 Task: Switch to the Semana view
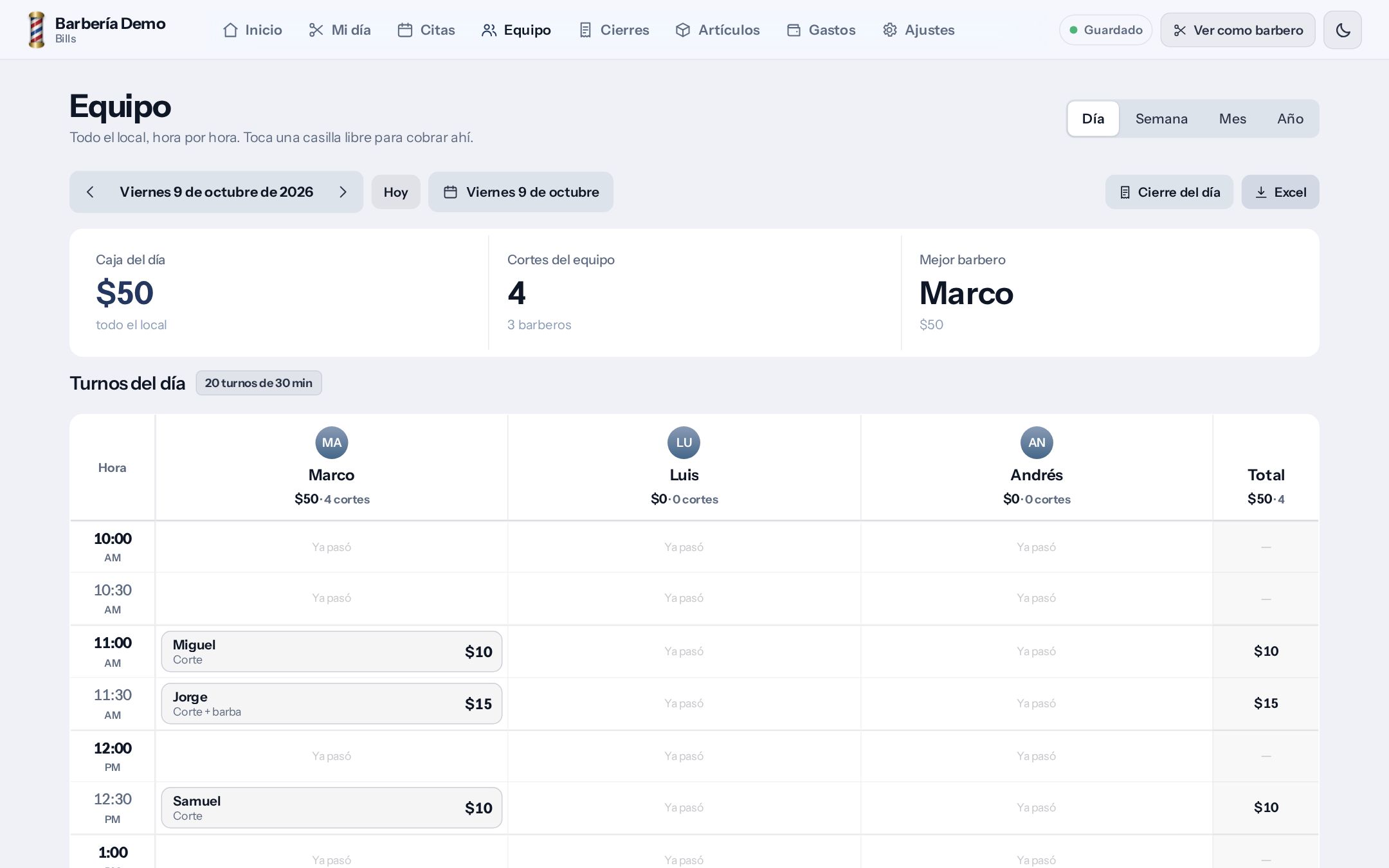click(1161, 118)
